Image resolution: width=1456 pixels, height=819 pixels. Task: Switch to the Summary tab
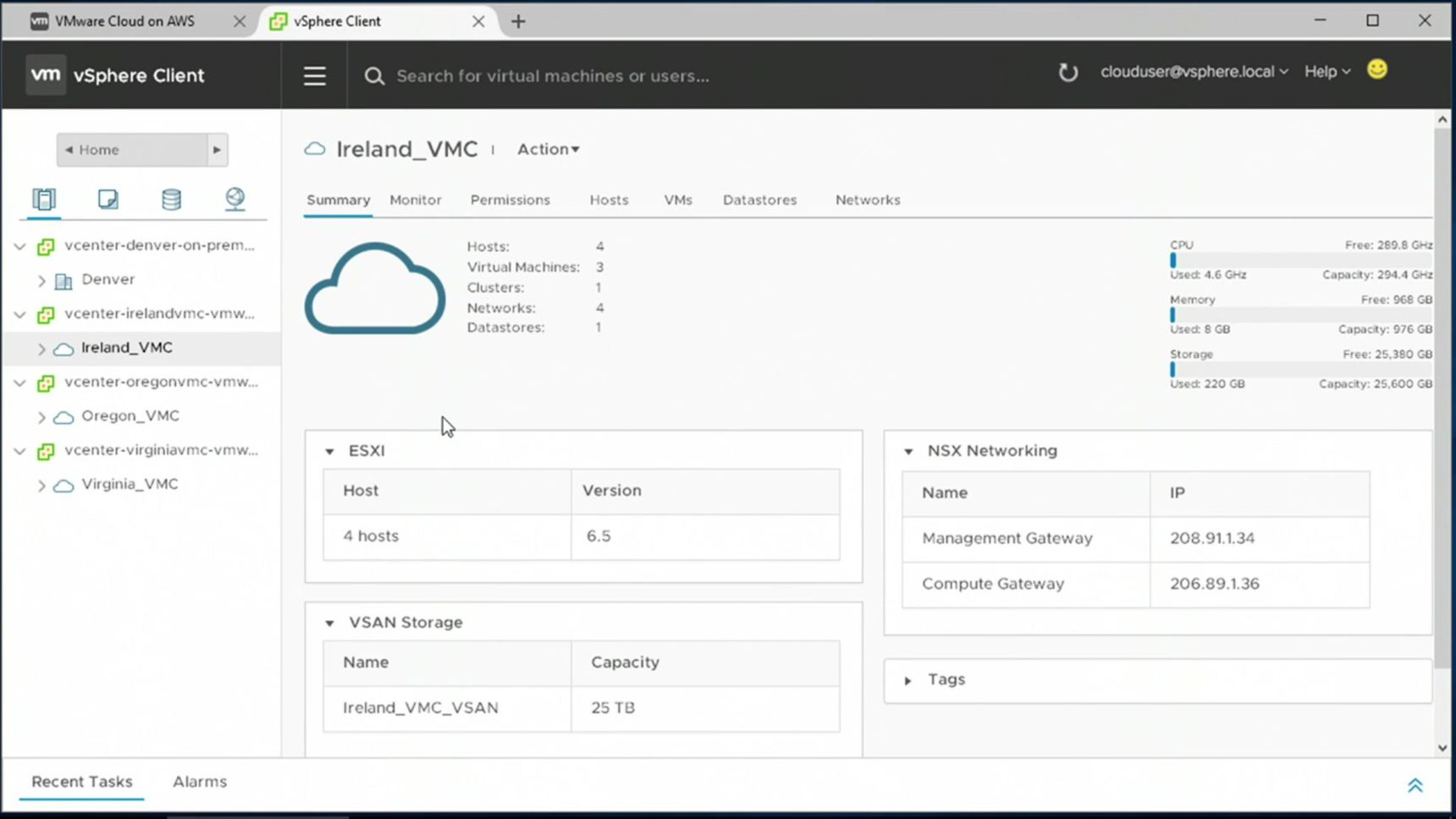point(338,200)
